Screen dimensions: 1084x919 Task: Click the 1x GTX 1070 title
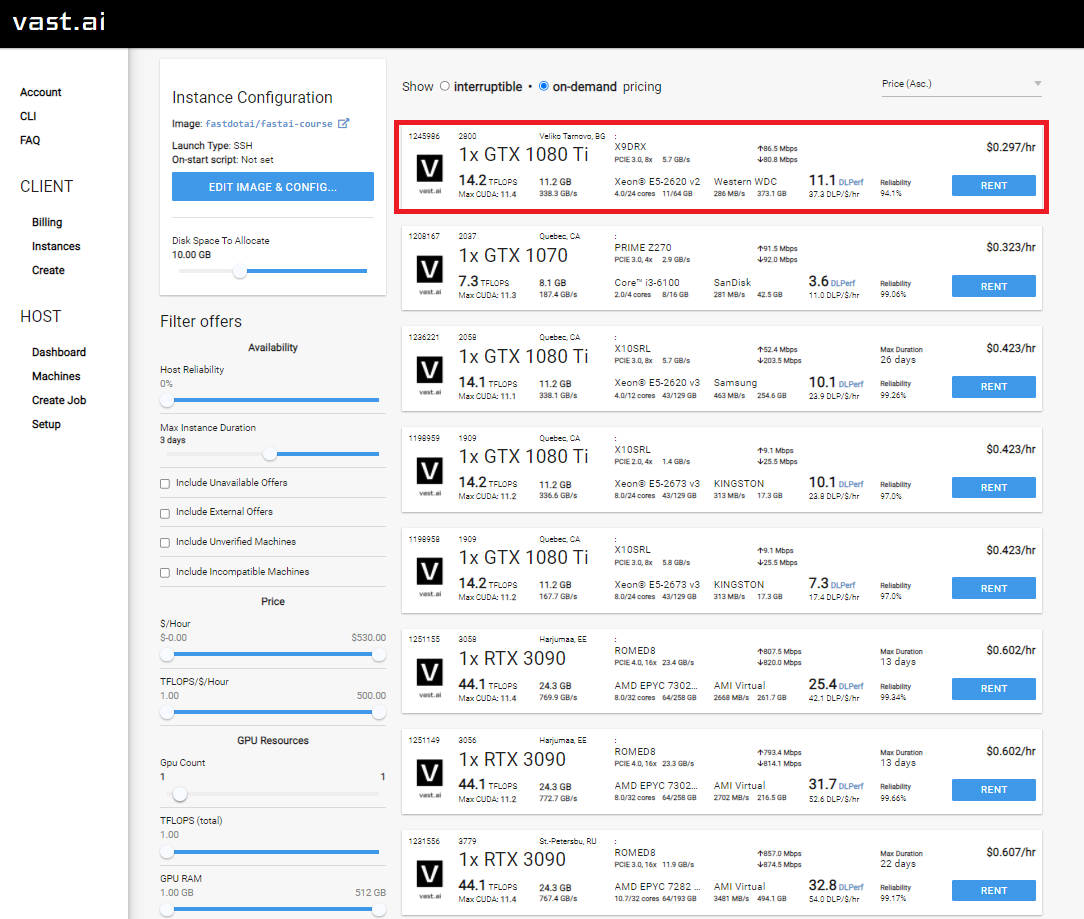pos(513,255)
